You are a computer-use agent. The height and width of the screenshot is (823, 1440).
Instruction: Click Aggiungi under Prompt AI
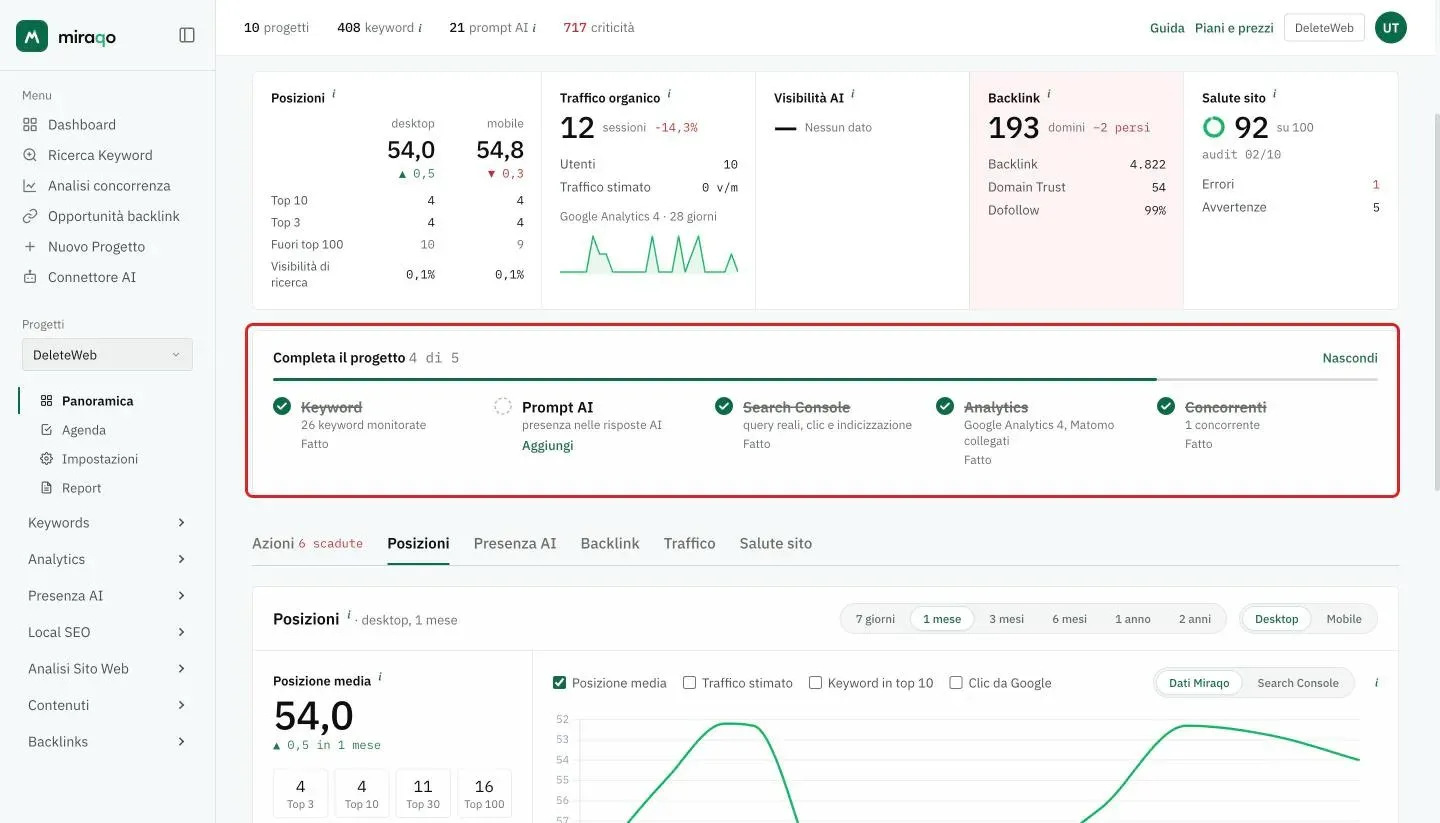(x=548, y=446)
